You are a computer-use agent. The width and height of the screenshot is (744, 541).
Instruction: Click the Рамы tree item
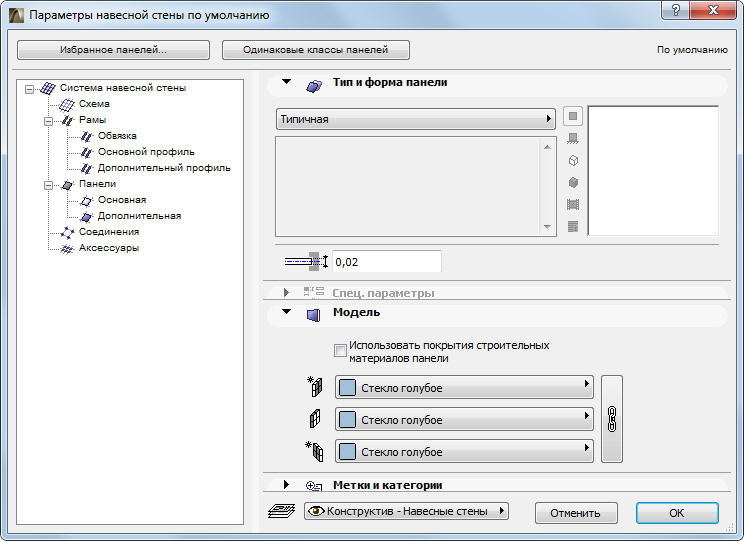coord(92,120)
